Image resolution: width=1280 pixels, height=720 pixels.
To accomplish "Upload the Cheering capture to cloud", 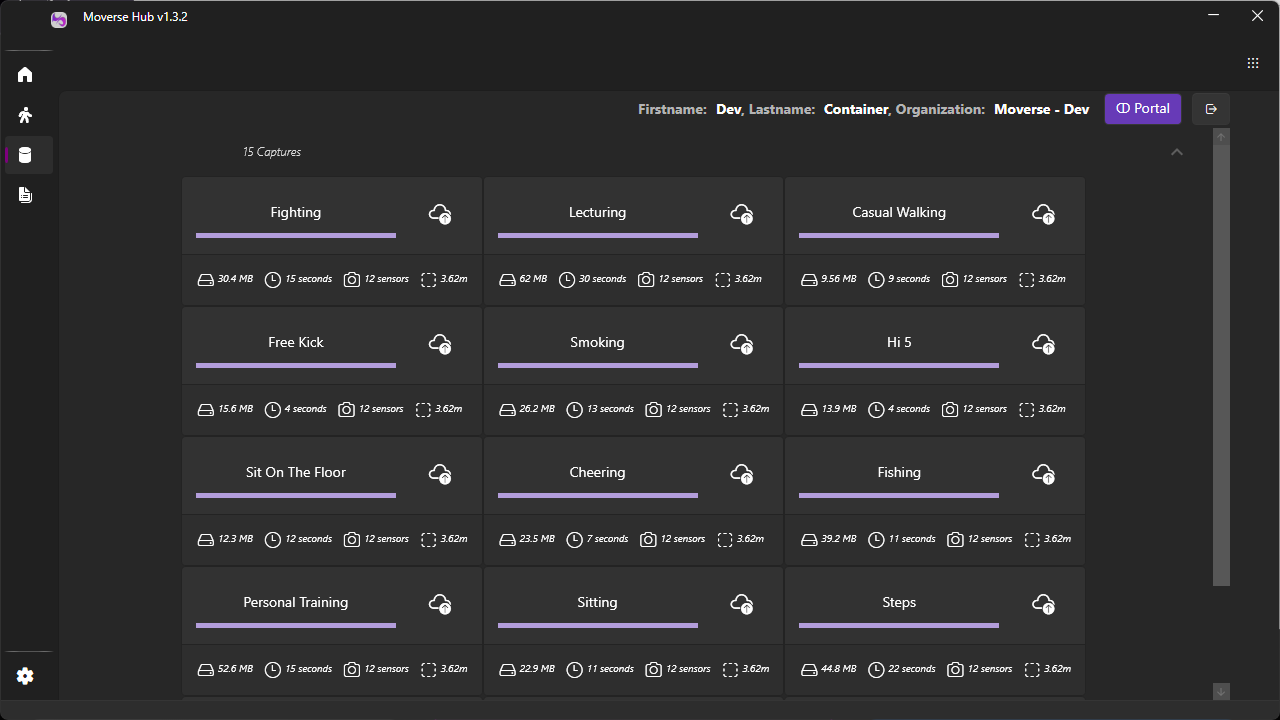I will [x=741, y=474].
